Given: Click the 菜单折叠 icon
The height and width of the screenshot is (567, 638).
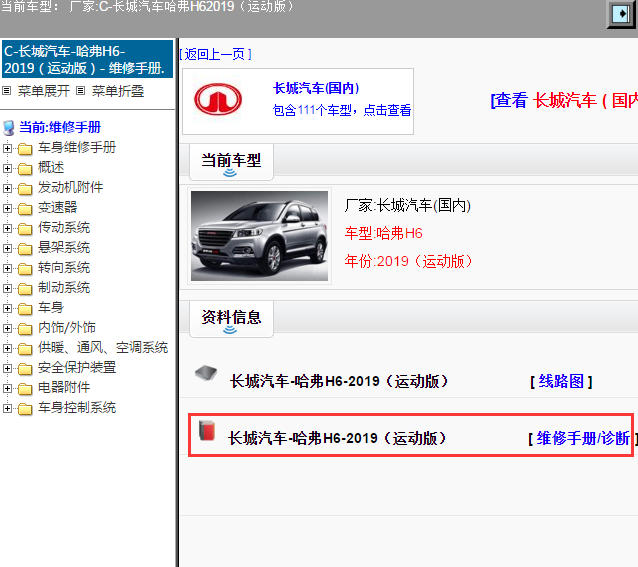Looking at the screenshot, I should (81, 90).
